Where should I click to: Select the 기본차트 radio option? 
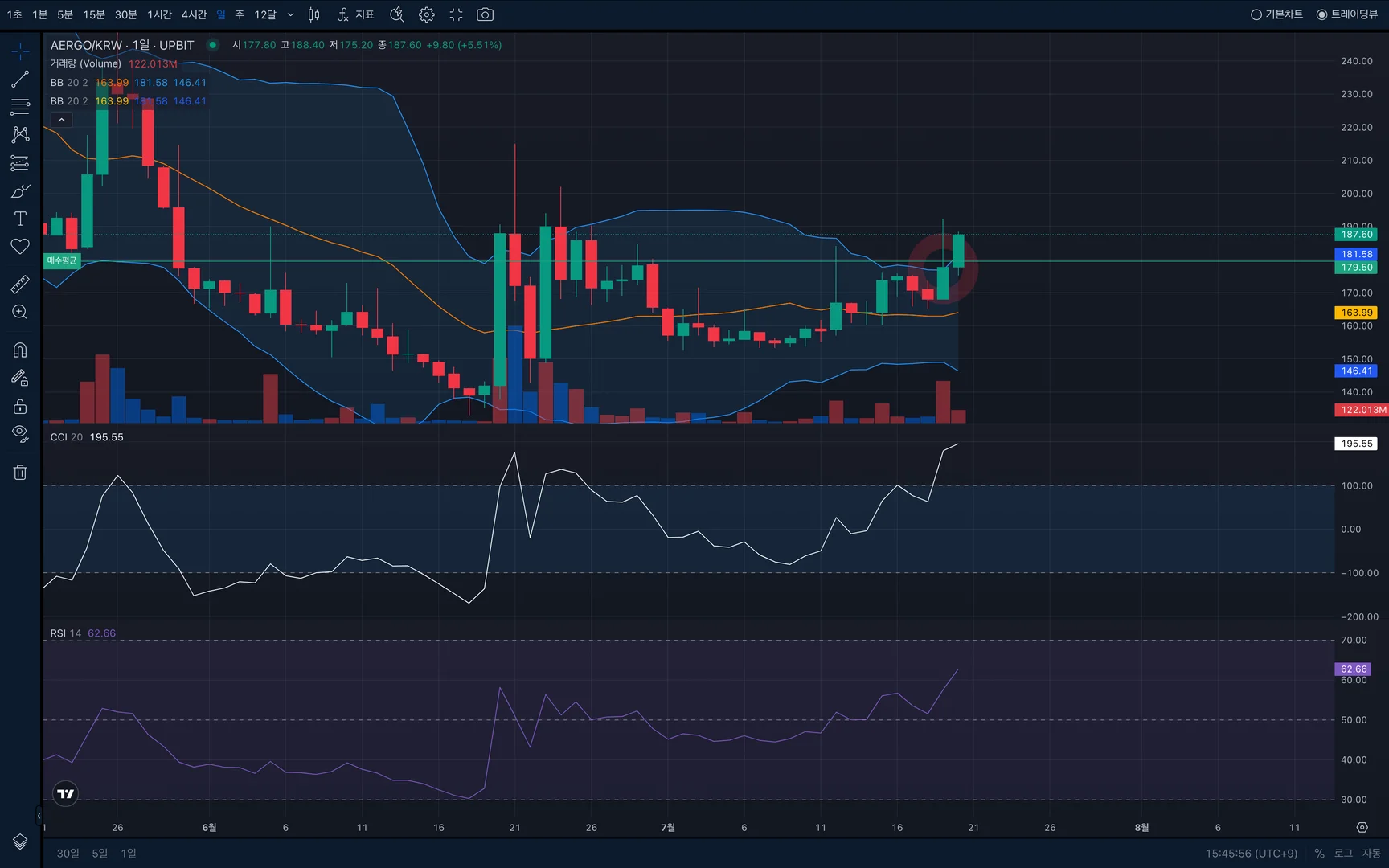pos(1276,14)
